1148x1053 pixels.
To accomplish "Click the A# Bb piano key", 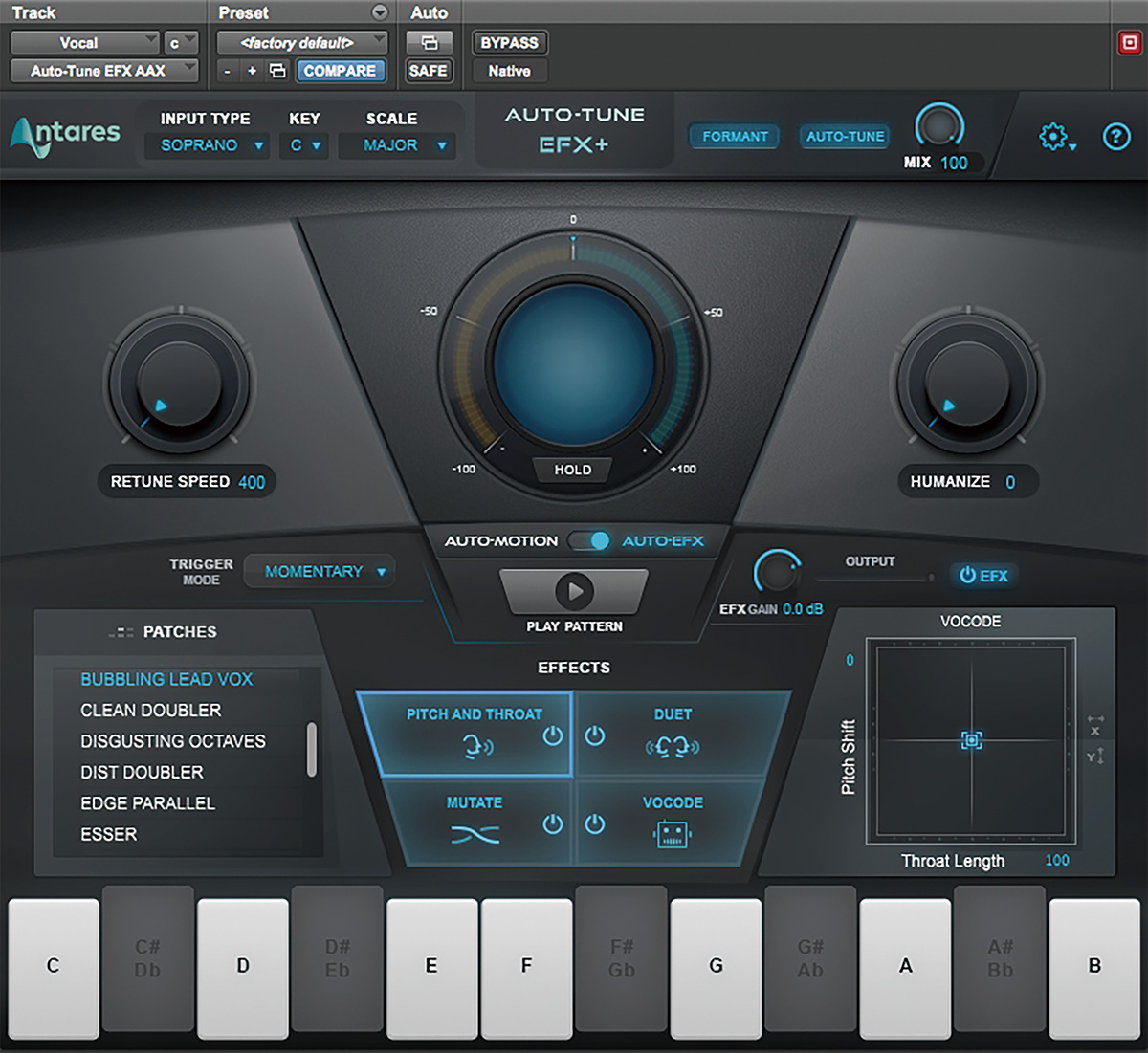I will pyautogui.click(x=1001, y=957).
